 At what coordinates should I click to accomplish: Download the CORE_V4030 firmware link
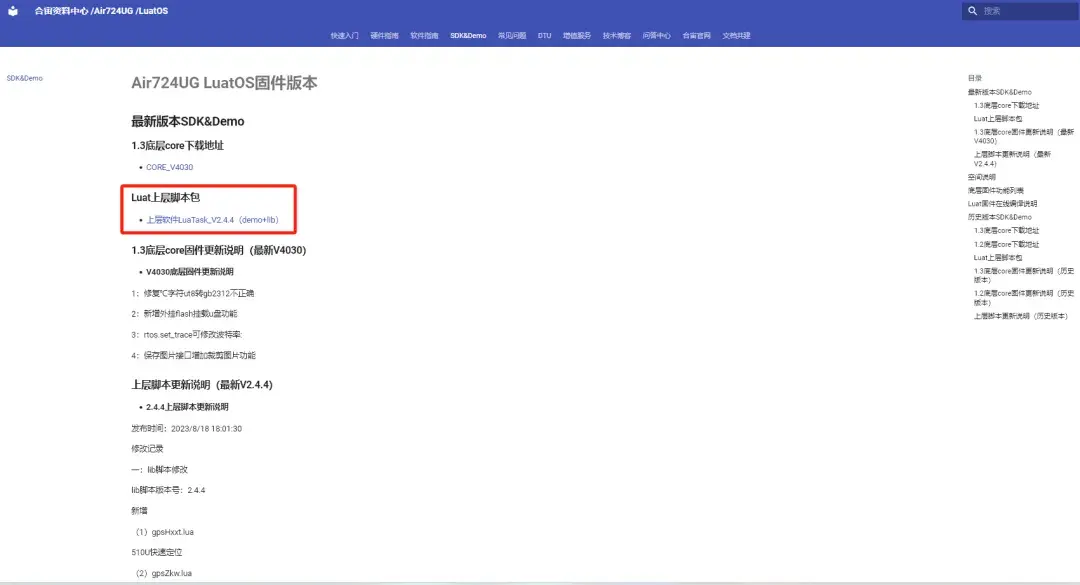coord(169,167)
